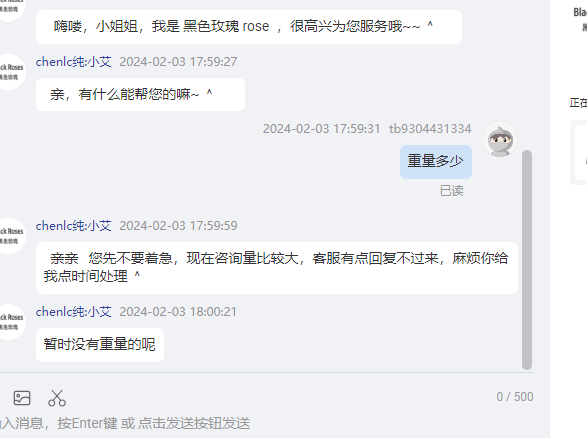
Task: Click the chat vertical scrollbar
Action: pyautogui.click(x=527, y=260)
